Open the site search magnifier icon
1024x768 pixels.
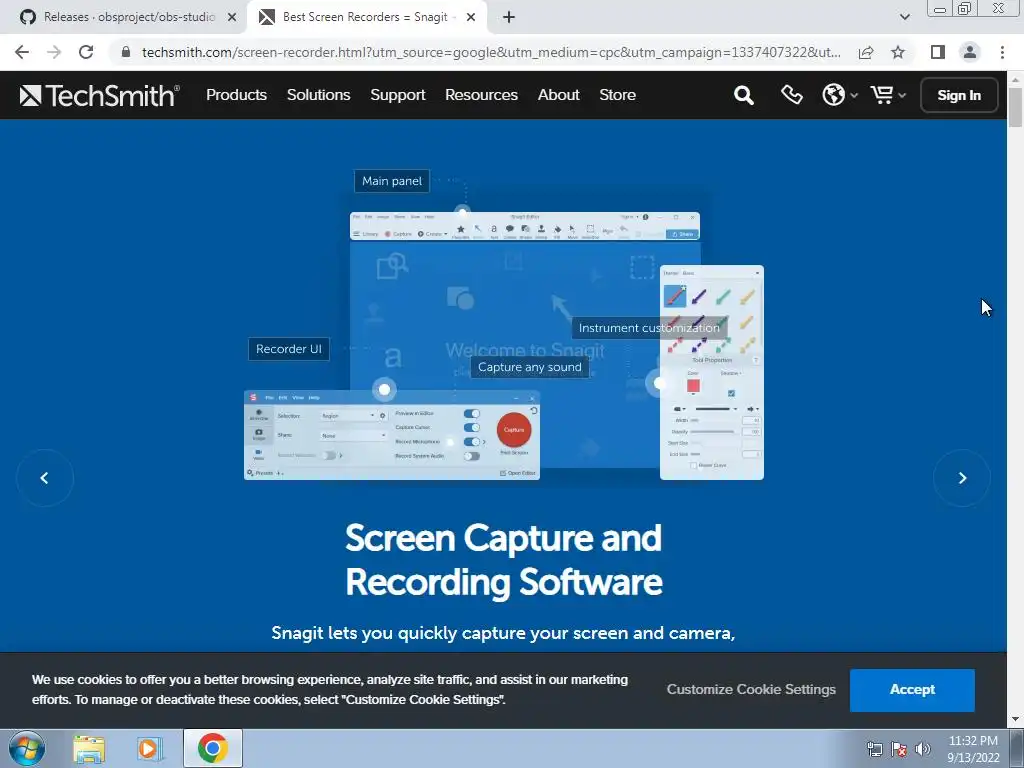click(x=743, y=95)
